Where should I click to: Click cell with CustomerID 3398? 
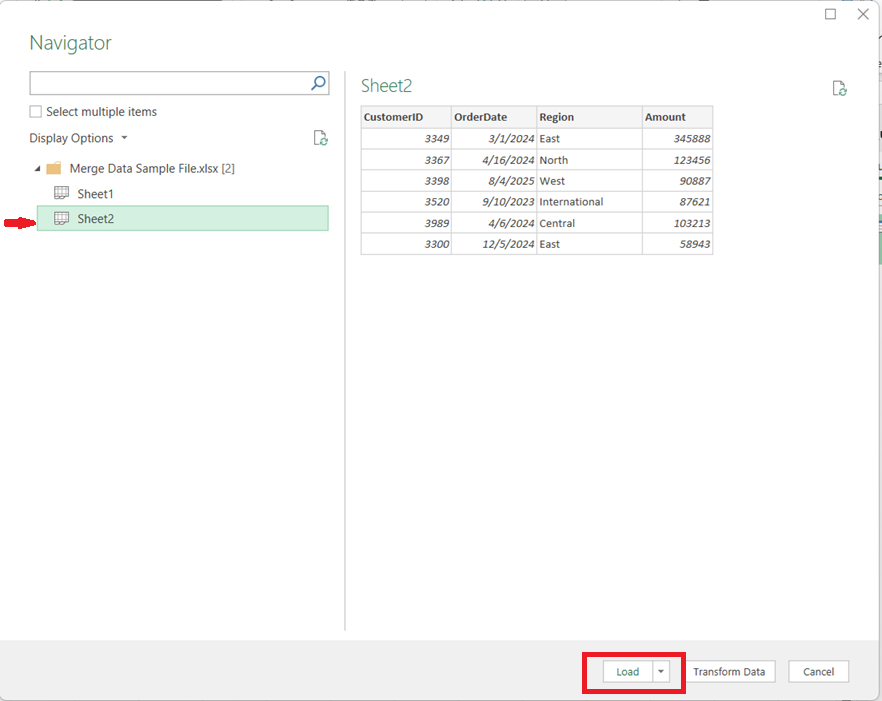406,181
